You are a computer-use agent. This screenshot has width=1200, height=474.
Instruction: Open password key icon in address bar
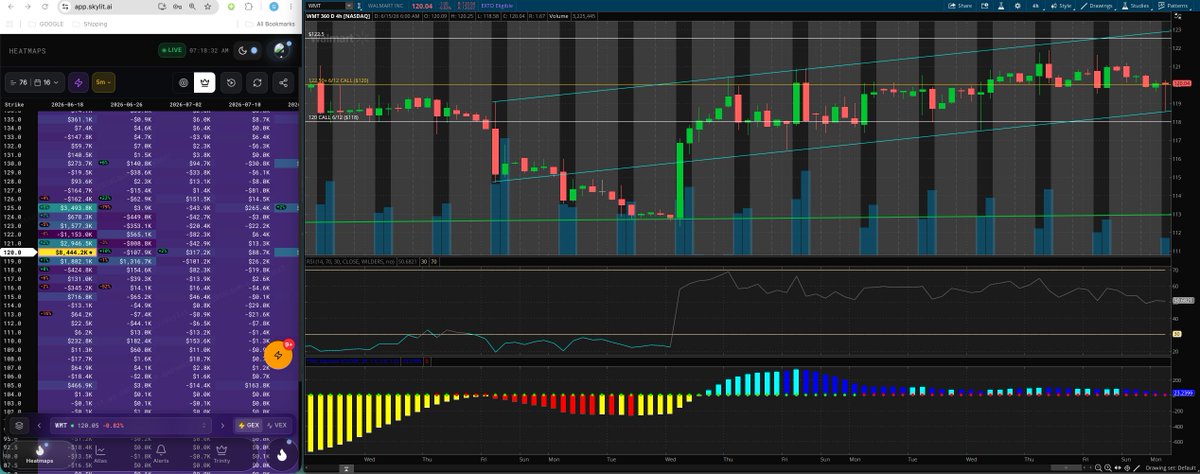pyautogui.click(x=177, y=7)
